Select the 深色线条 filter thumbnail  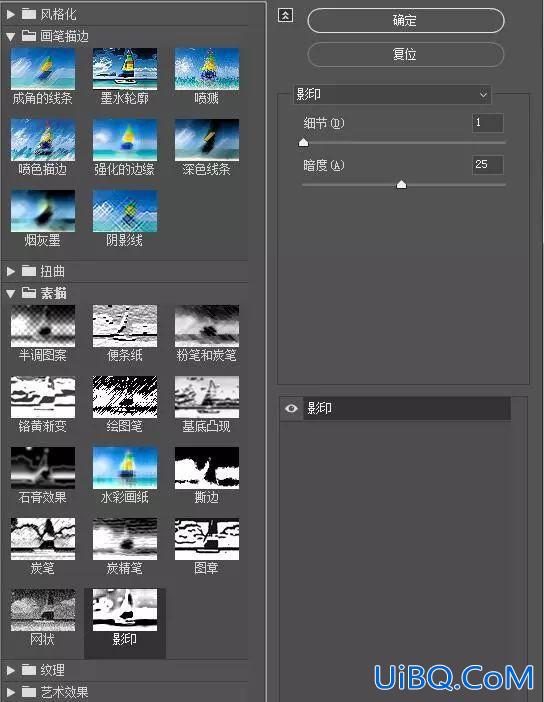pyautogui.click(x=207, y=140)
